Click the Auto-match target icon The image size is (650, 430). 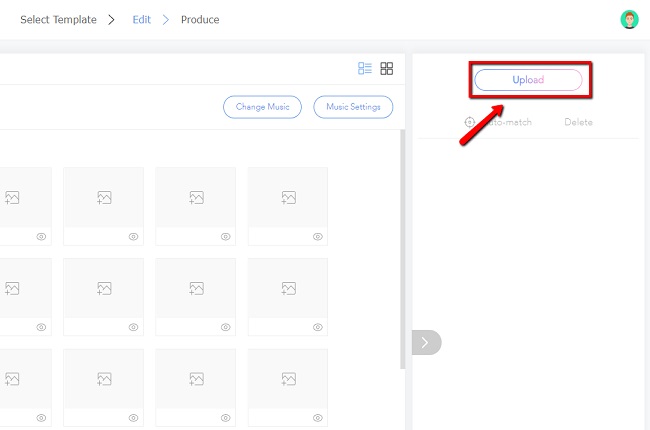[470, 122]
